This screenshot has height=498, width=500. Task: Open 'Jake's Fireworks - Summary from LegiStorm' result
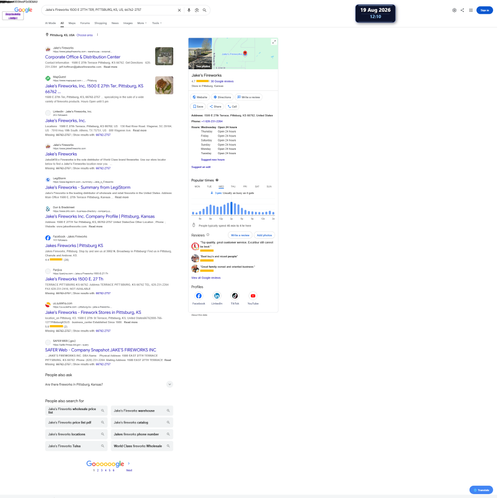(88, 187)
